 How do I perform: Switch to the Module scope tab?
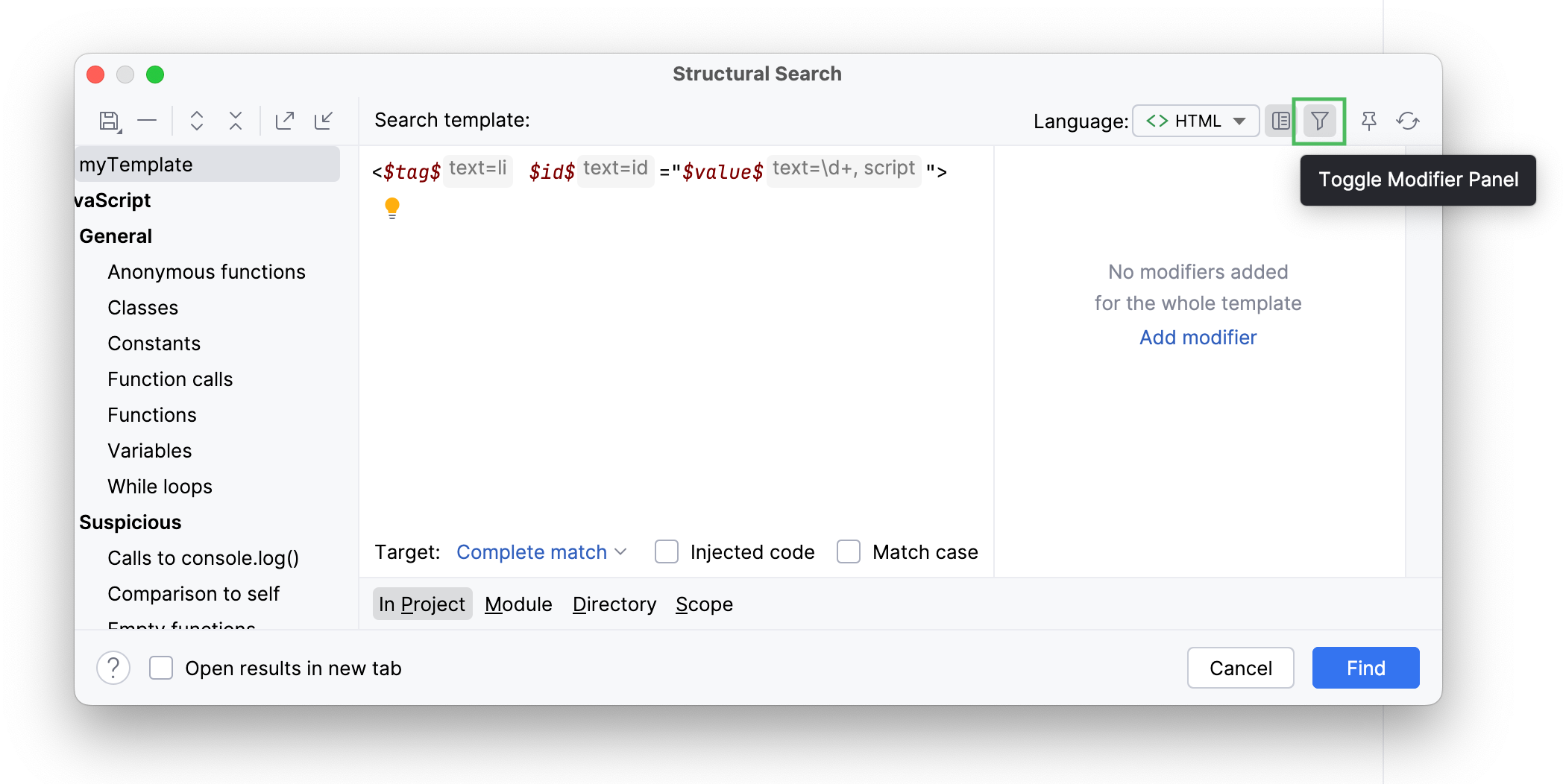518,604
